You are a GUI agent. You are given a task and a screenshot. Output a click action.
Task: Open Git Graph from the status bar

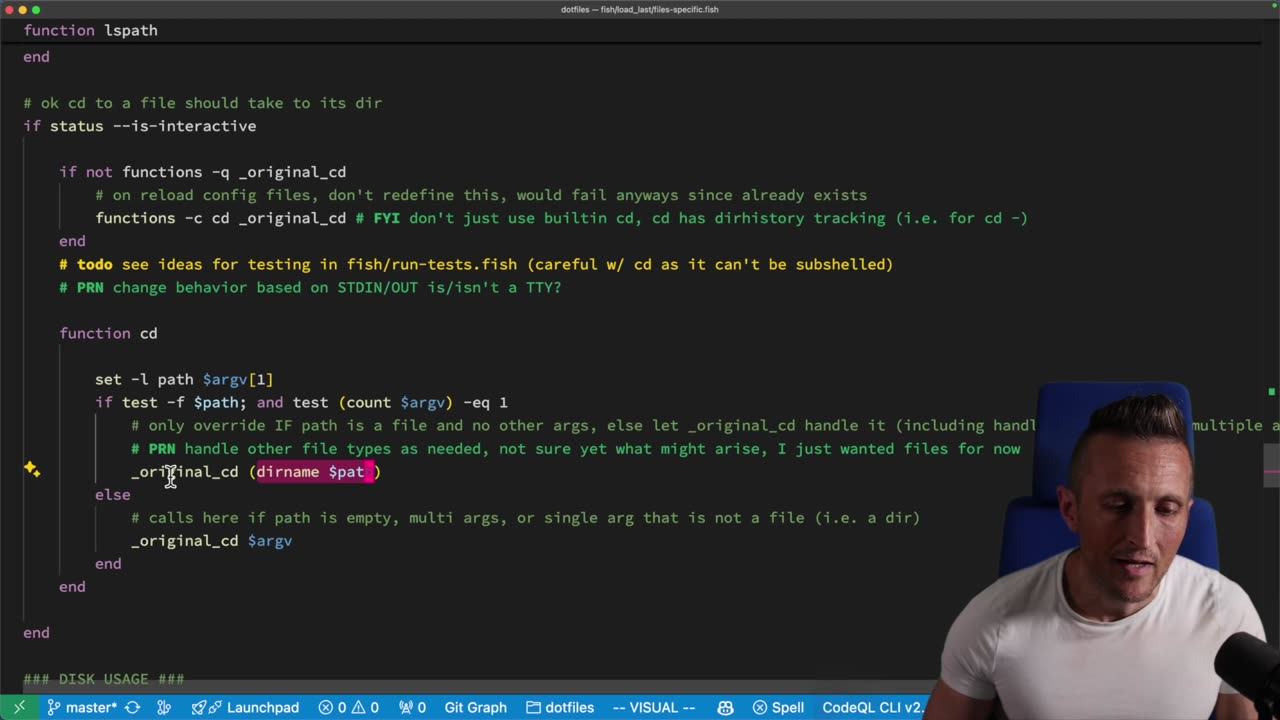pos(475,707)
